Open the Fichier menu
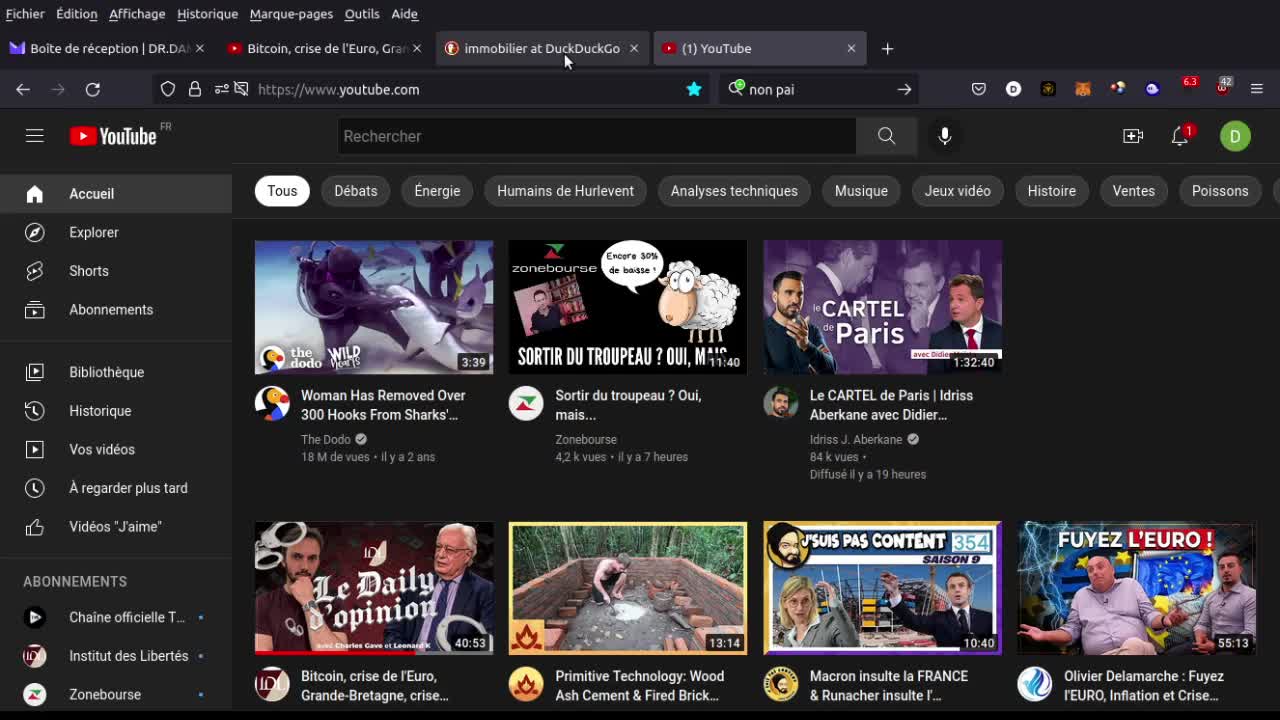The image size is (1280, 720). click(25, 14)
